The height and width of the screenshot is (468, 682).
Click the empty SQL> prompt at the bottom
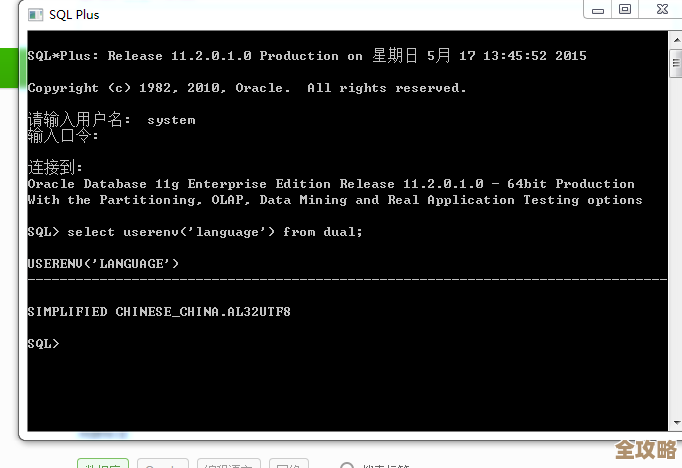click(x=44, y=343)
